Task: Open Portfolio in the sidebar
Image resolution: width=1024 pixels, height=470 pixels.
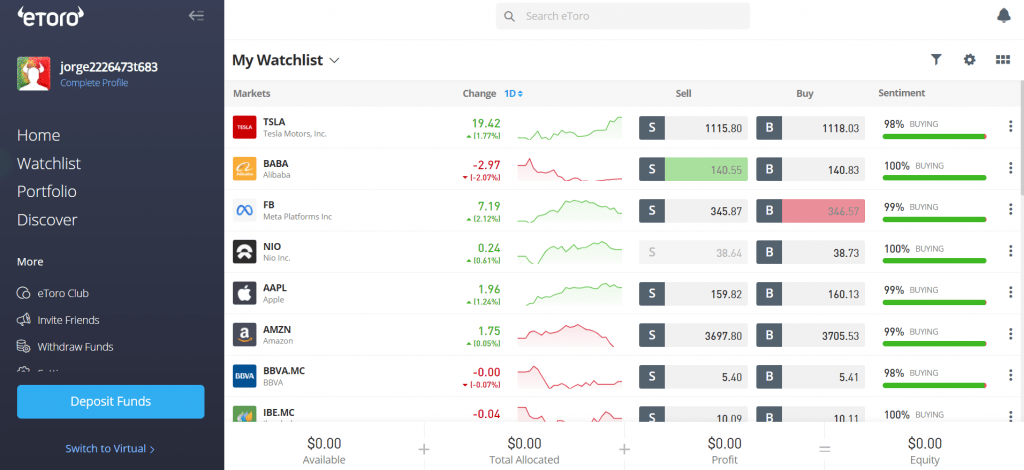Action: [x=47, y=191]
